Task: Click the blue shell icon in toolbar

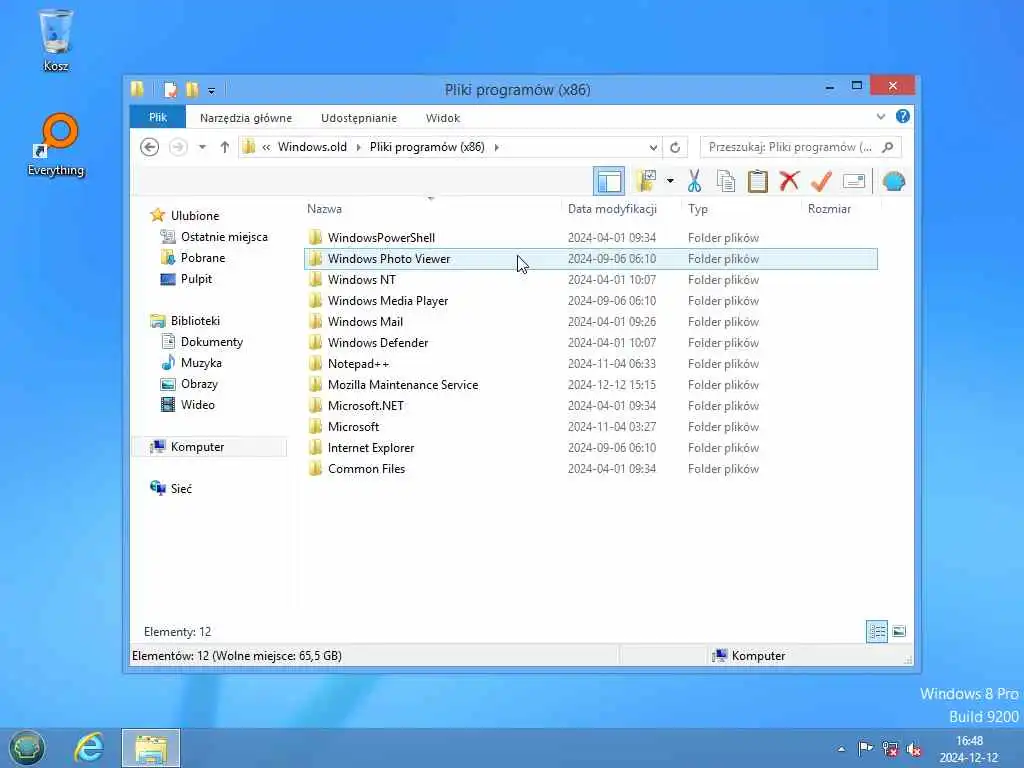Action: 893,181
